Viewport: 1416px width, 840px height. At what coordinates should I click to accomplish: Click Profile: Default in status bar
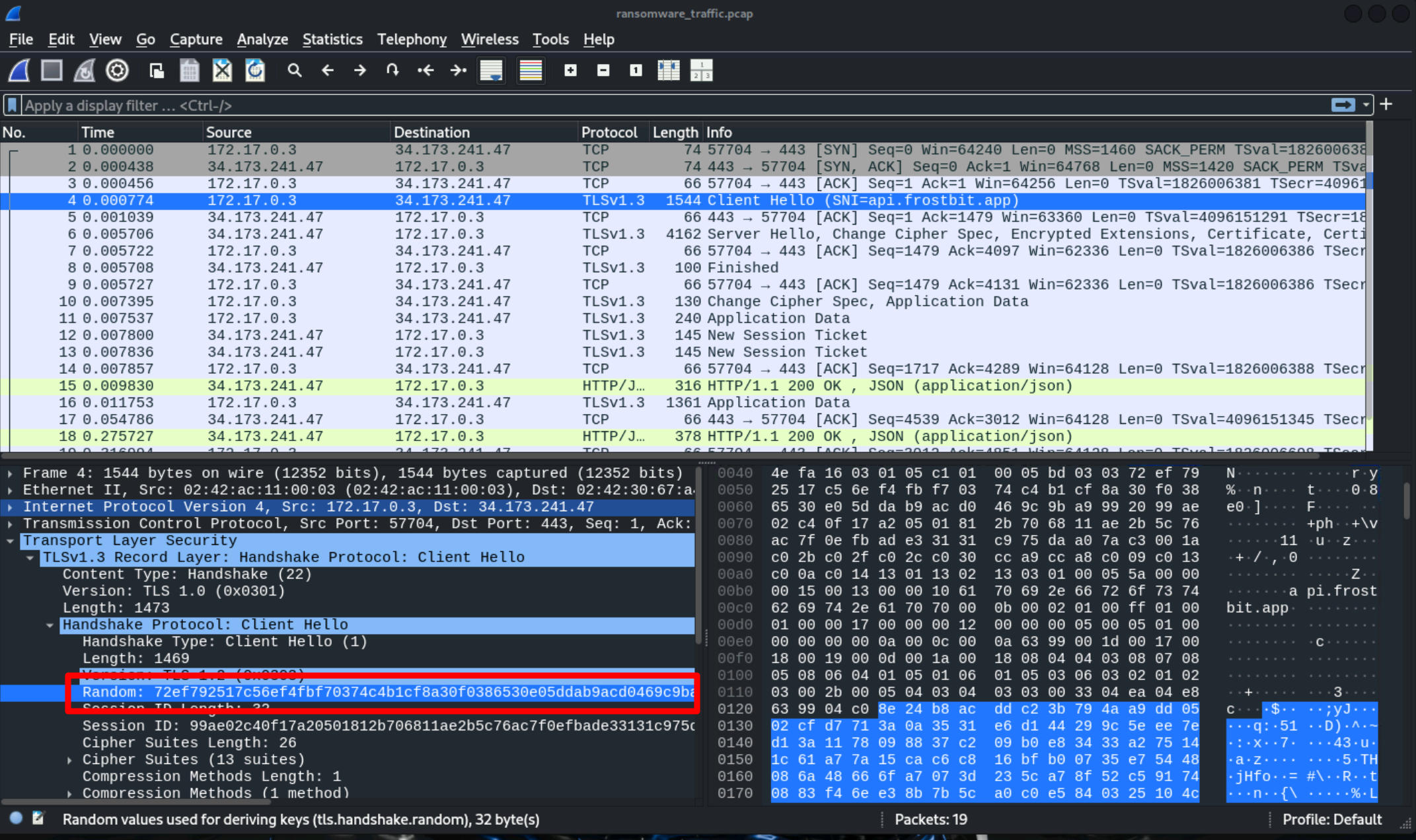1331,820
